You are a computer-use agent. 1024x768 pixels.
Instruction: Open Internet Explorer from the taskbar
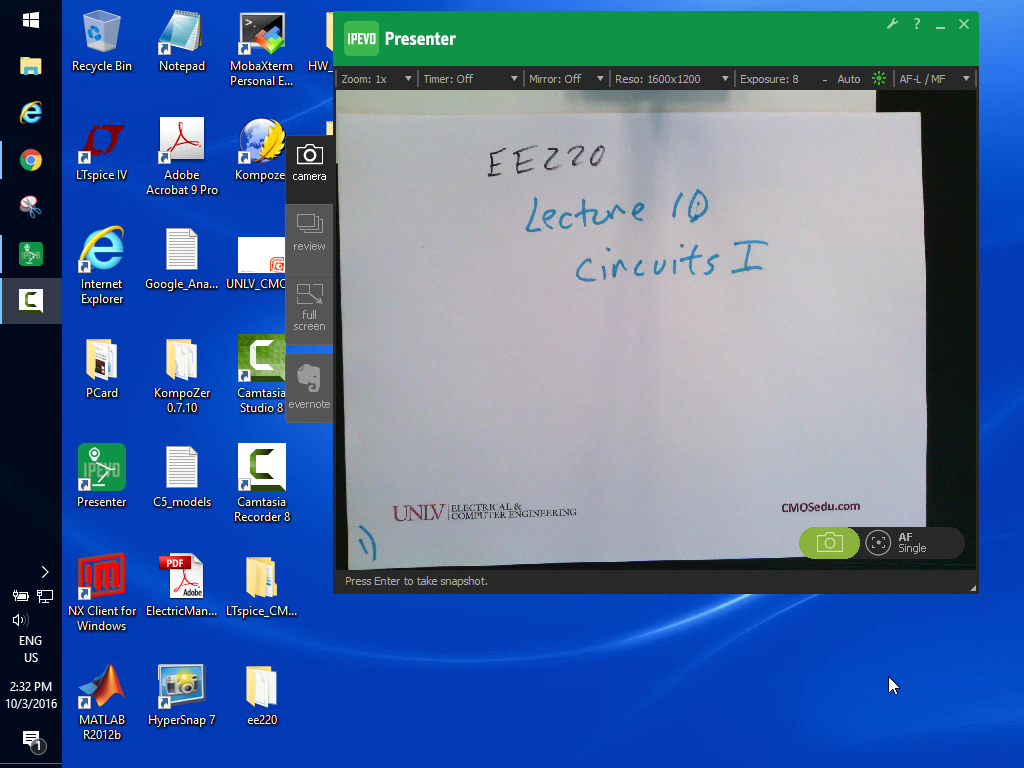click(x=31, y=113)
